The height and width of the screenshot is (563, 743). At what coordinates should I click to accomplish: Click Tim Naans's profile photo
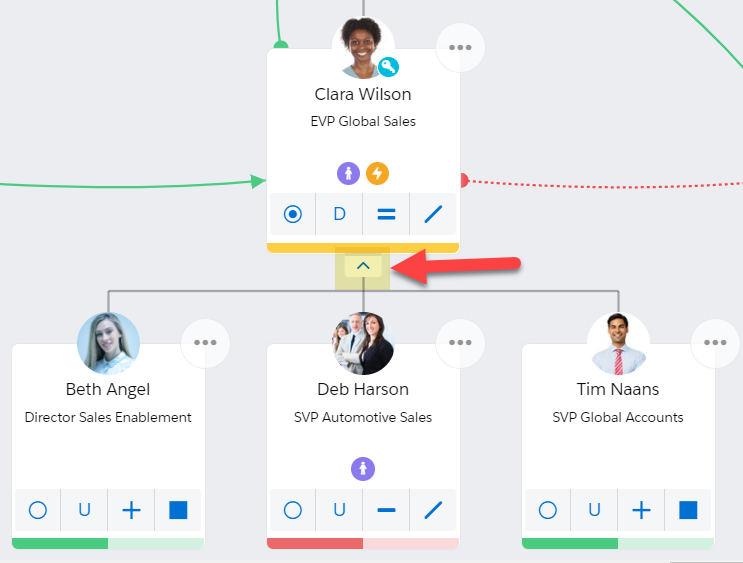618,343
